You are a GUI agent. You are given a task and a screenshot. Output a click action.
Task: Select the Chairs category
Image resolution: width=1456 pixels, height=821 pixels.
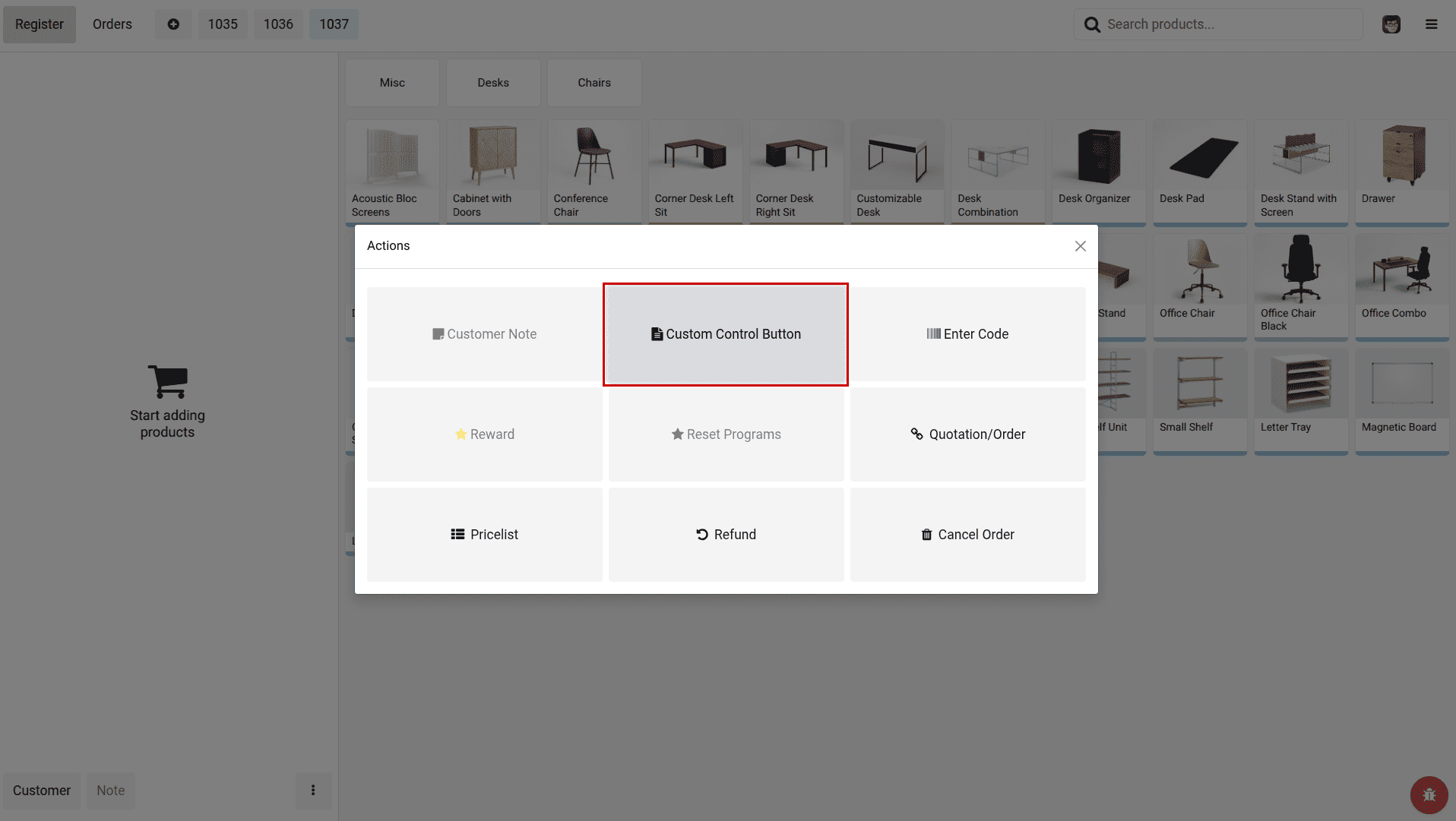point(594,83)
